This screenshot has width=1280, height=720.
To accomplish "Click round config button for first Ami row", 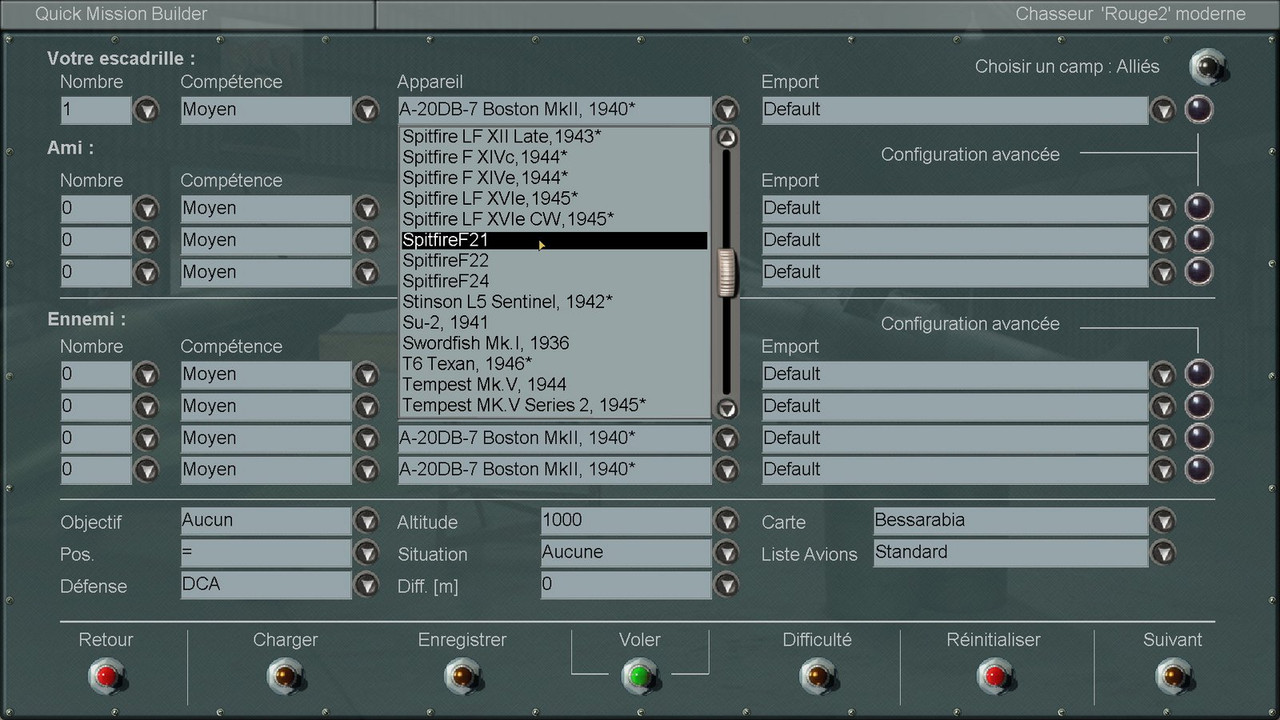I will pyautogui.click(x=1198, y=208).
